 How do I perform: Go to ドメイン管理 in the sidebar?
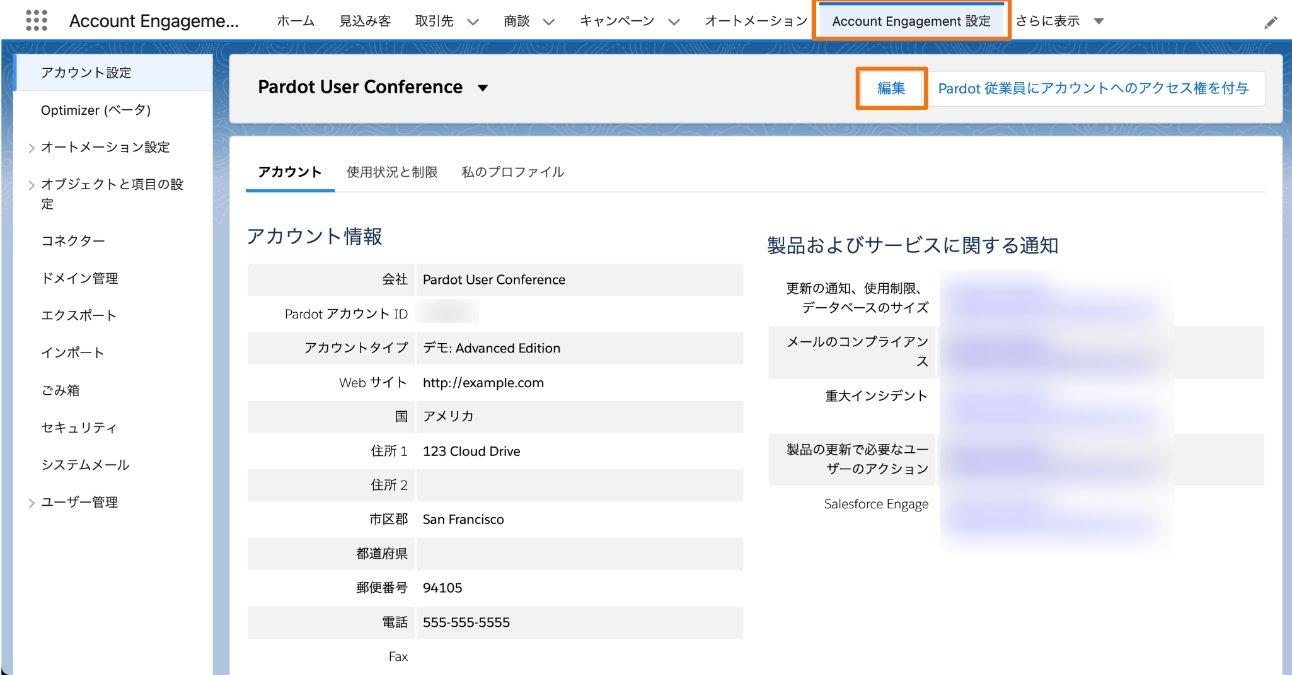click(79, 278)
